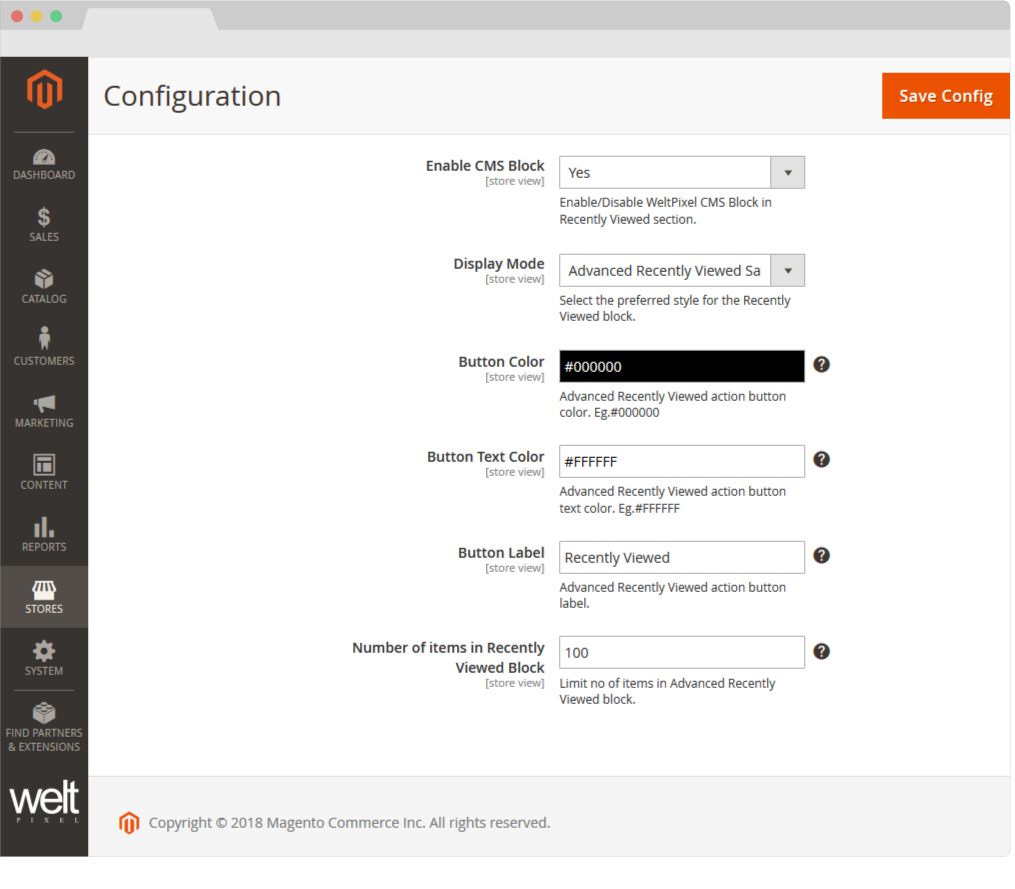
Task: Show help tooltip for Button Color
Action: point(821,364)
